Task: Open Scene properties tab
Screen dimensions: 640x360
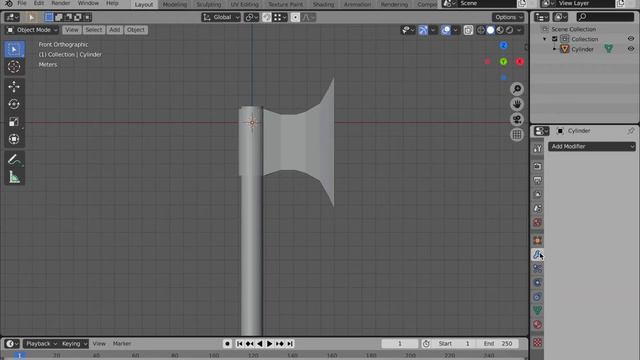Action: coord(538,209)
